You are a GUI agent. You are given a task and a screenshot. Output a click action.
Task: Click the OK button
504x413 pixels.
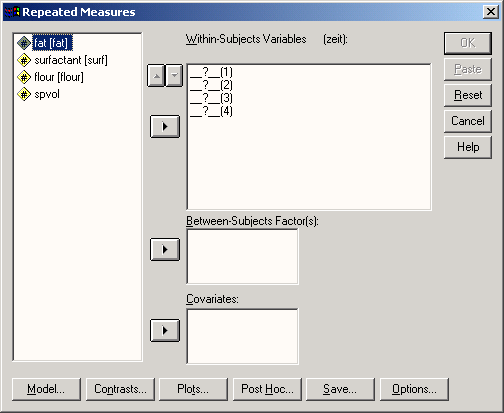(x=468, y=43)
